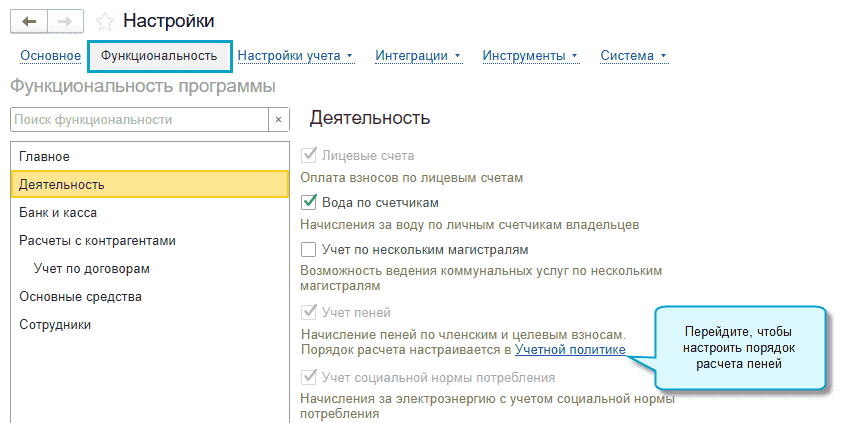The height and width of the screenshot is (423, 843).
Task: Open the Система dropdown menu
Action: tap(633, 56)
